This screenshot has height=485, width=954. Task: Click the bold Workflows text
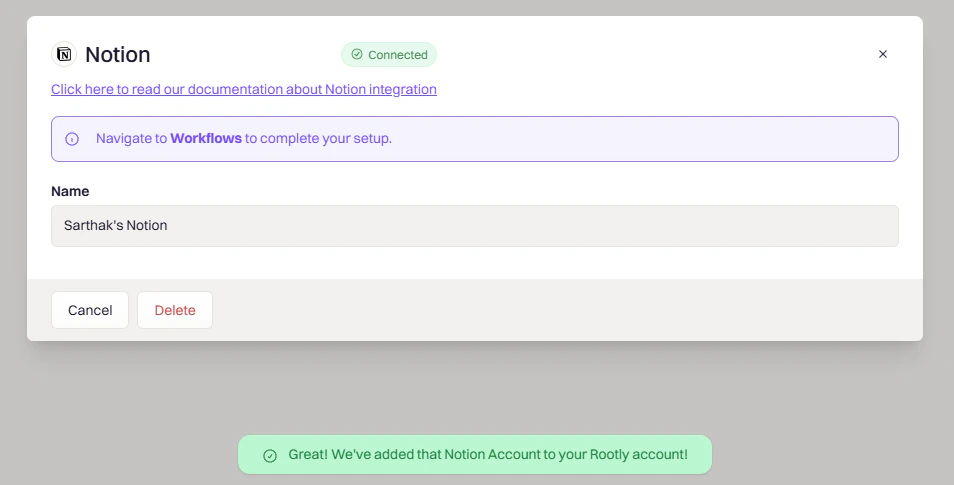206,138
